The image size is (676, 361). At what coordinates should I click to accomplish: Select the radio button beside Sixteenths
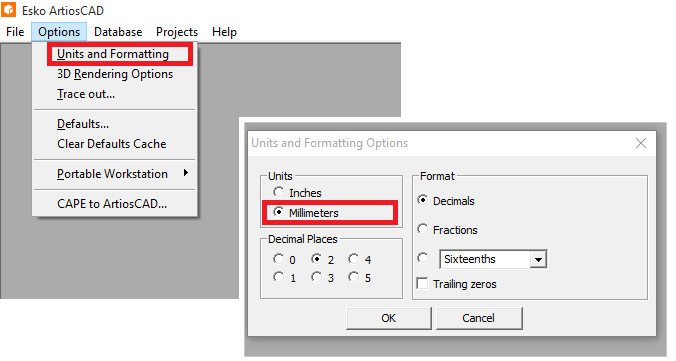pyautogui.click(x=422, y=258)
